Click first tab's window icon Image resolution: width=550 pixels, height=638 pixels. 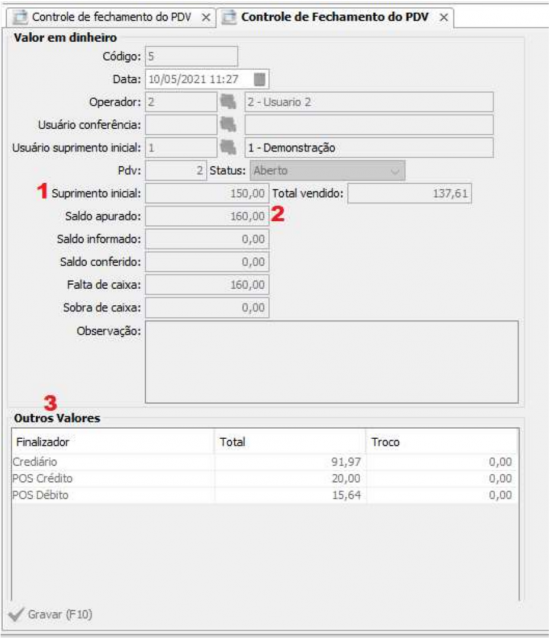[x=20, y=17]
